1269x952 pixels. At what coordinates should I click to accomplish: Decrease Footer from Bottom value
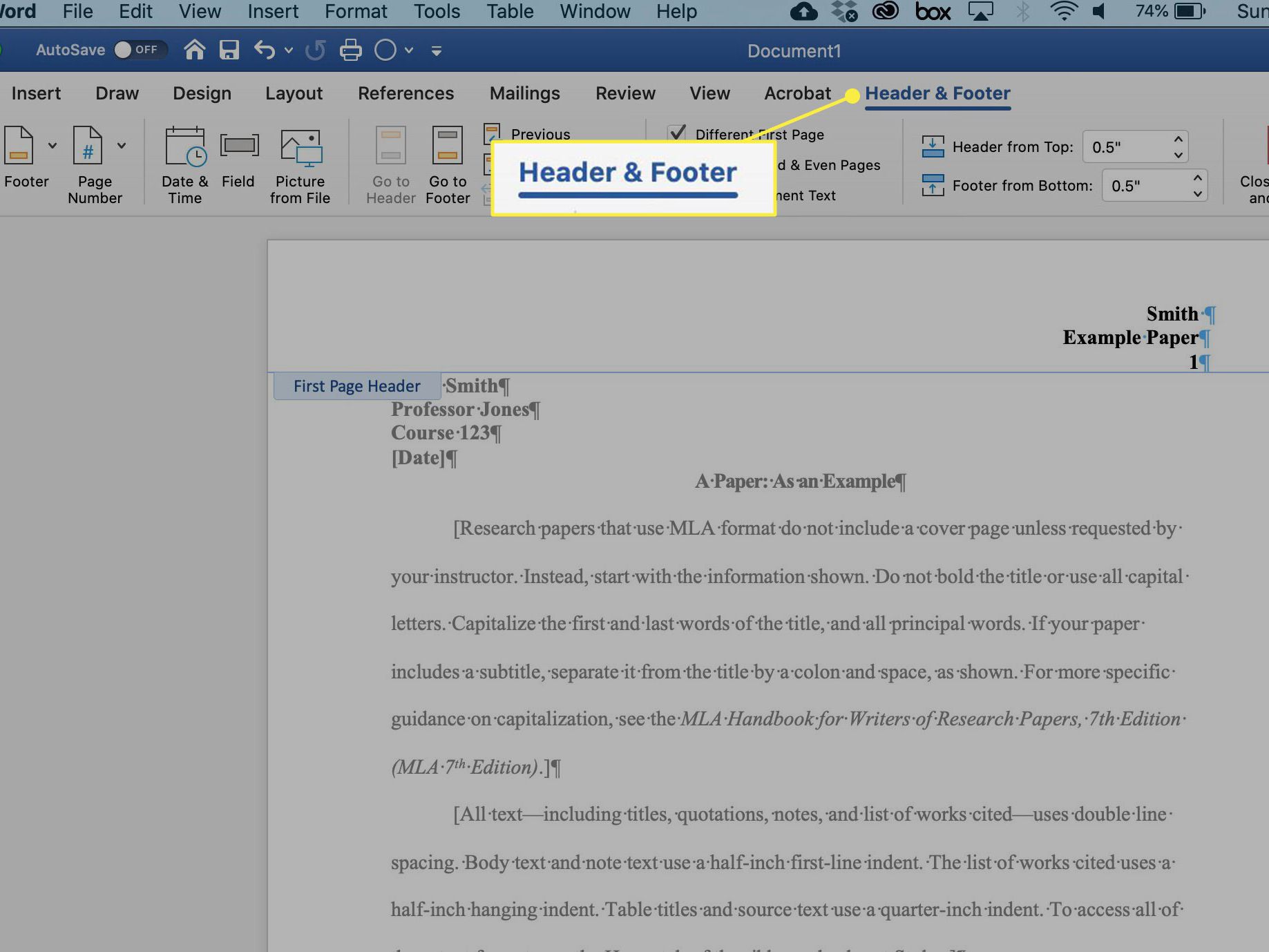(1198, 194)
